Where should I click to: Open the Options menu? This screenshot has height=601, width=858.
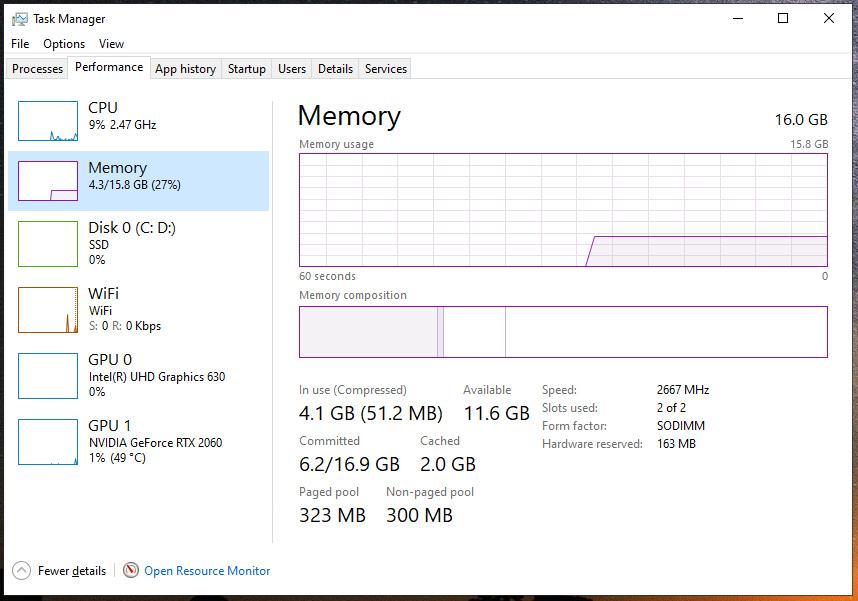[x=64, y=44]
